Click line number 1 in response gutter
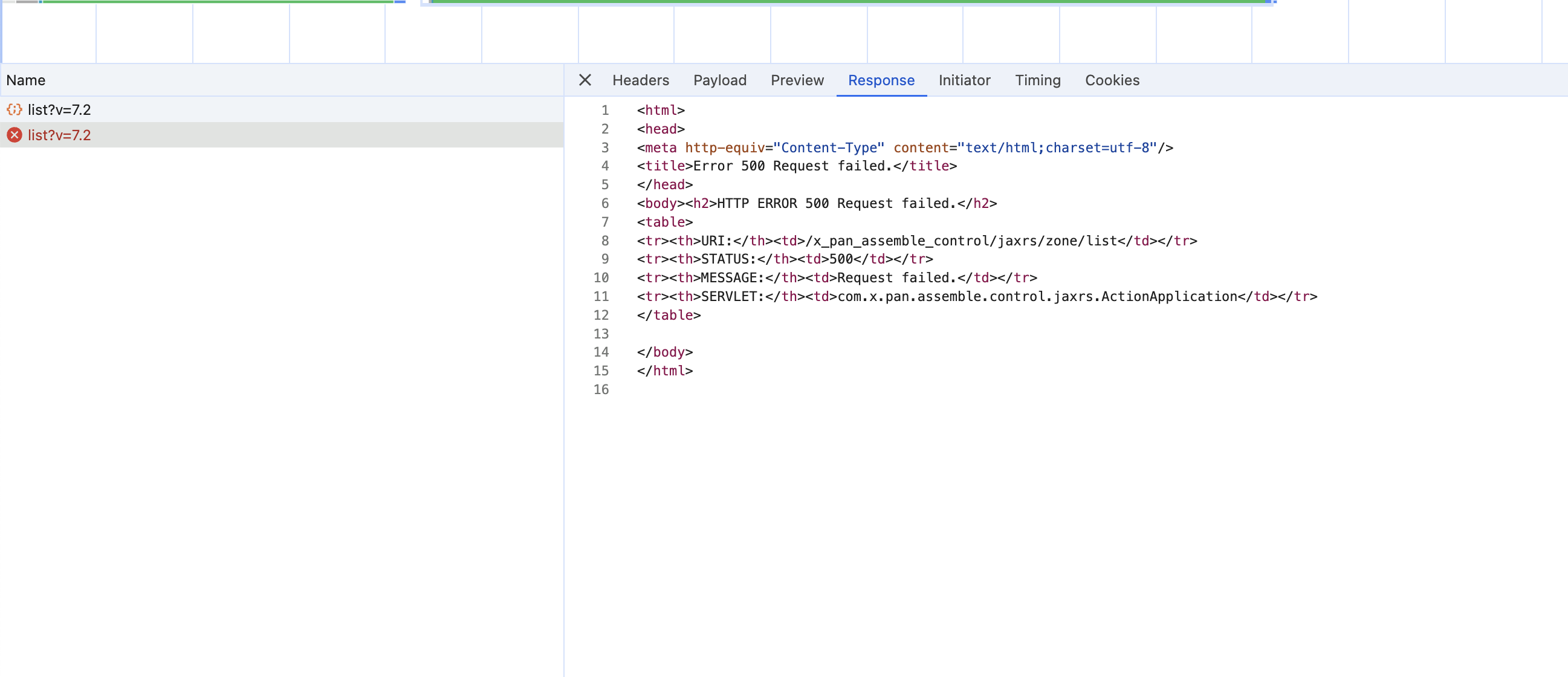Screen dimensions: 1568x677 pos(604,110)
